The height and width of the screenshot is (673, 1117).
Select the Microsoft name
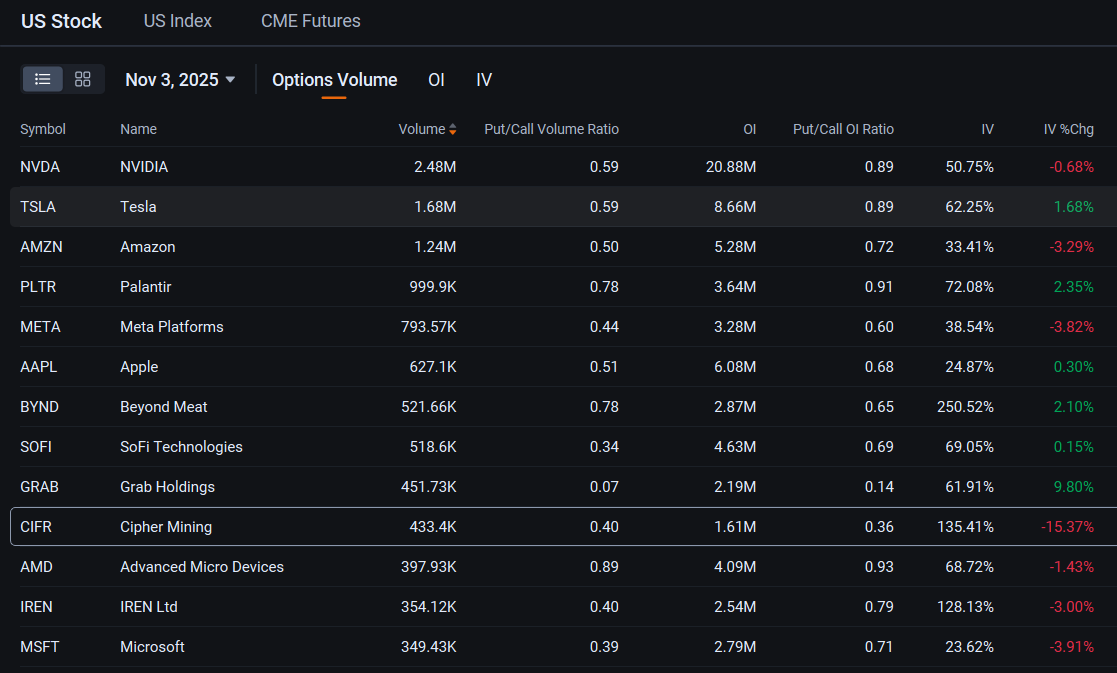[x=152, y=647]
